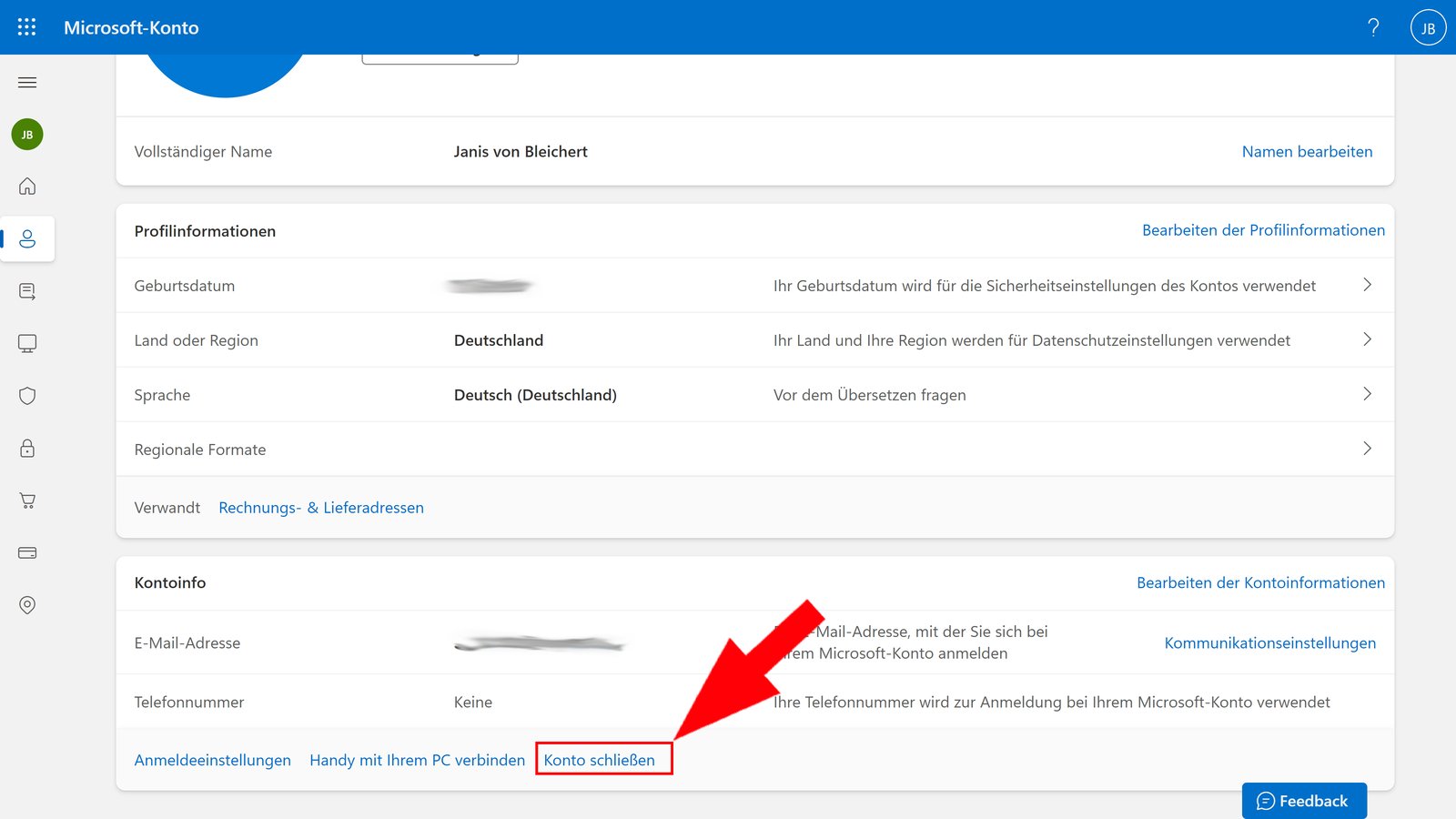Open Anmeldeeinstellungen
Viewport: 1456px width, 819px height.
click(212, 759)
